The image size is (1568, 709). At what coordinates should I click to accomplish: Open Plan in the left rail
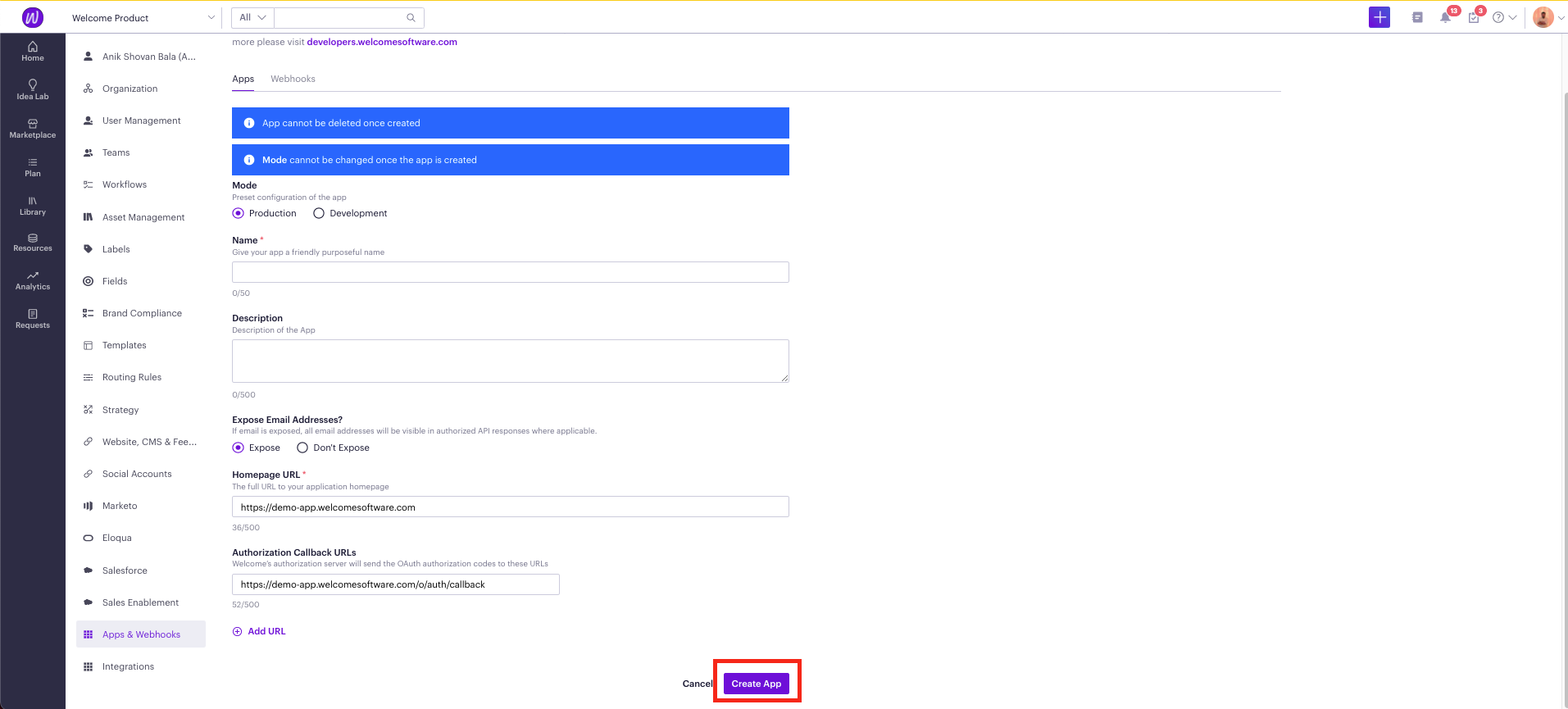tap(33, 167)
